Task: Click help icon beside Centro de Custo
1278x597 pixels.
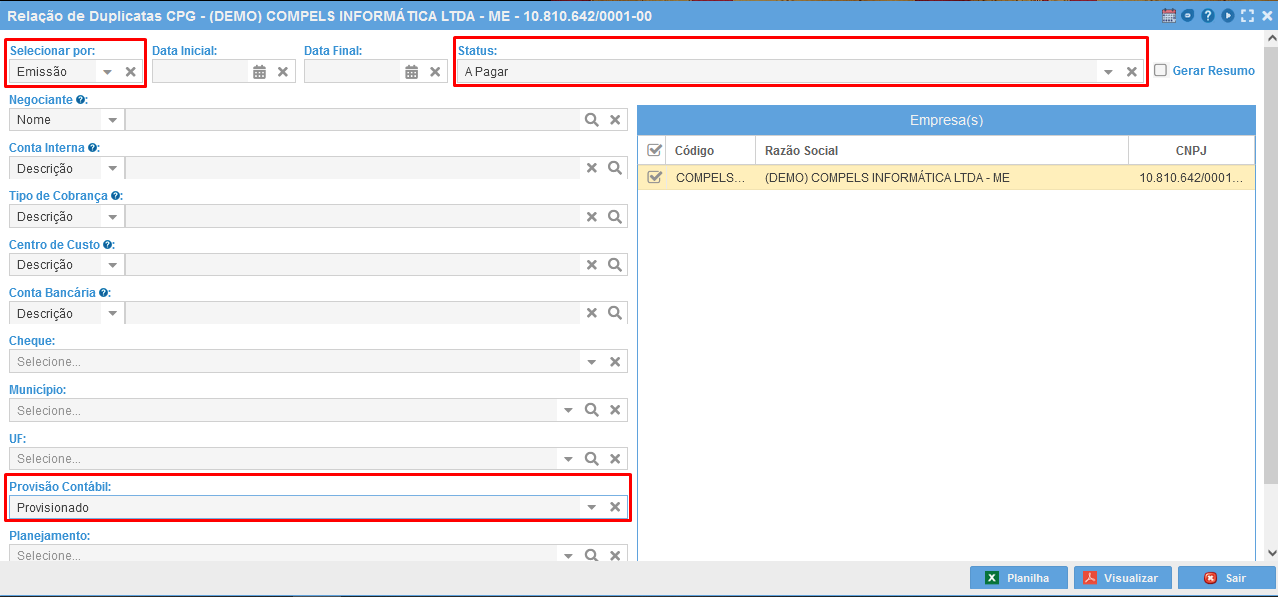Action: pyautogui.click(x=107, y=244)
